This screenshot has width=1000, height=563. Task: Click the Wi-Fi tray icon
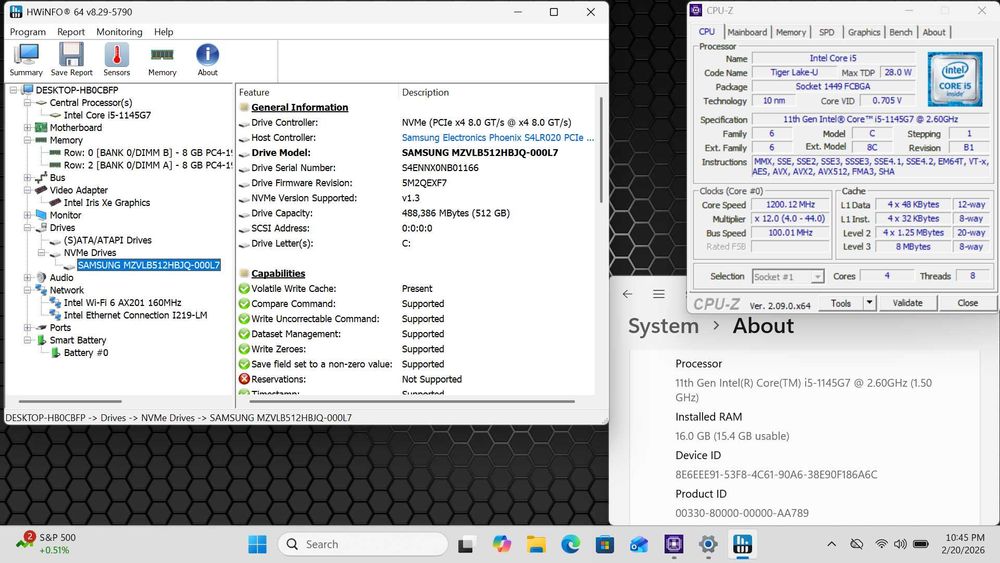[881, 544]
